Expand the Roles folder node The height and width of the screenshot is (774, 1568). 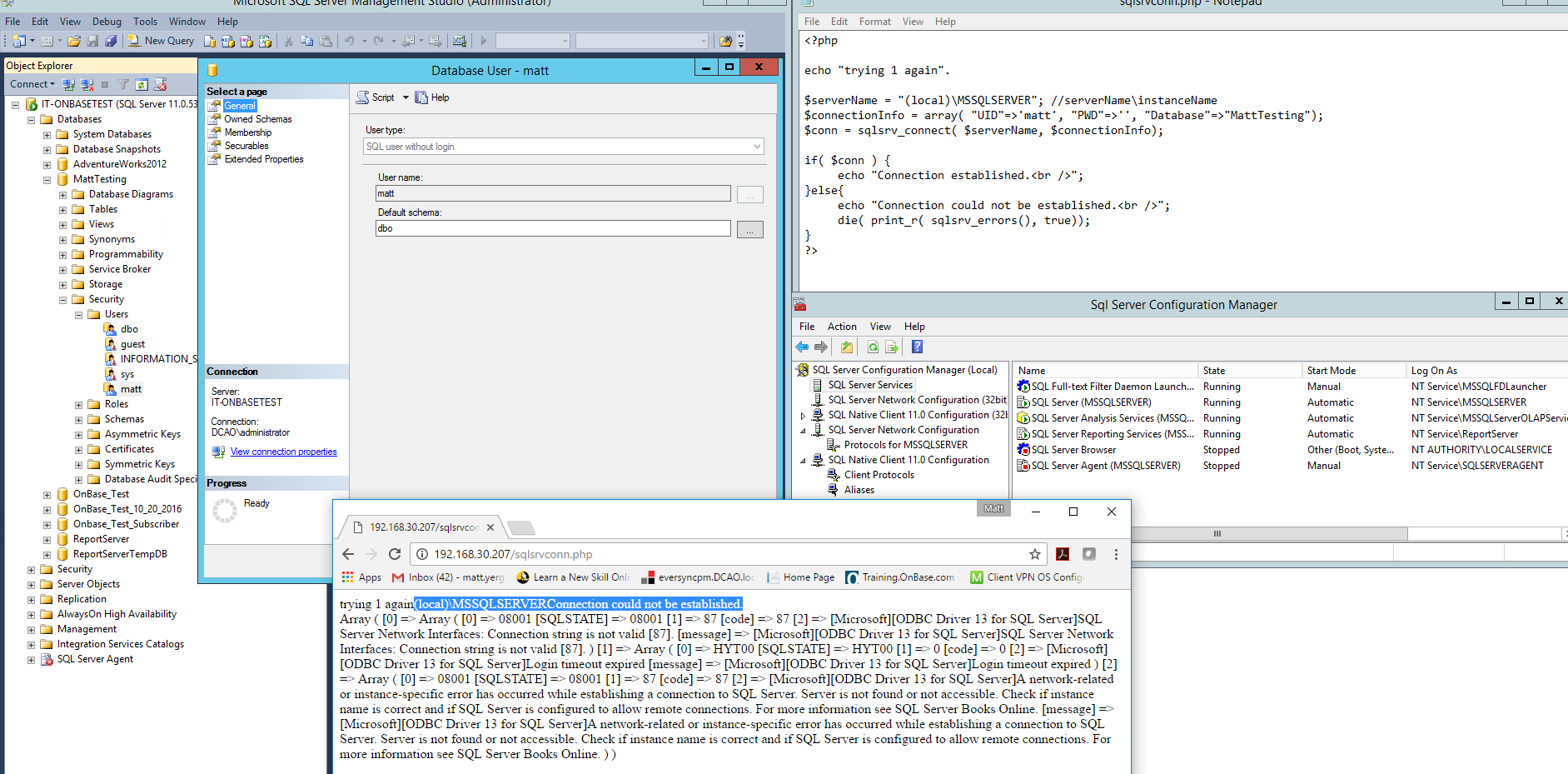[78, 404]
